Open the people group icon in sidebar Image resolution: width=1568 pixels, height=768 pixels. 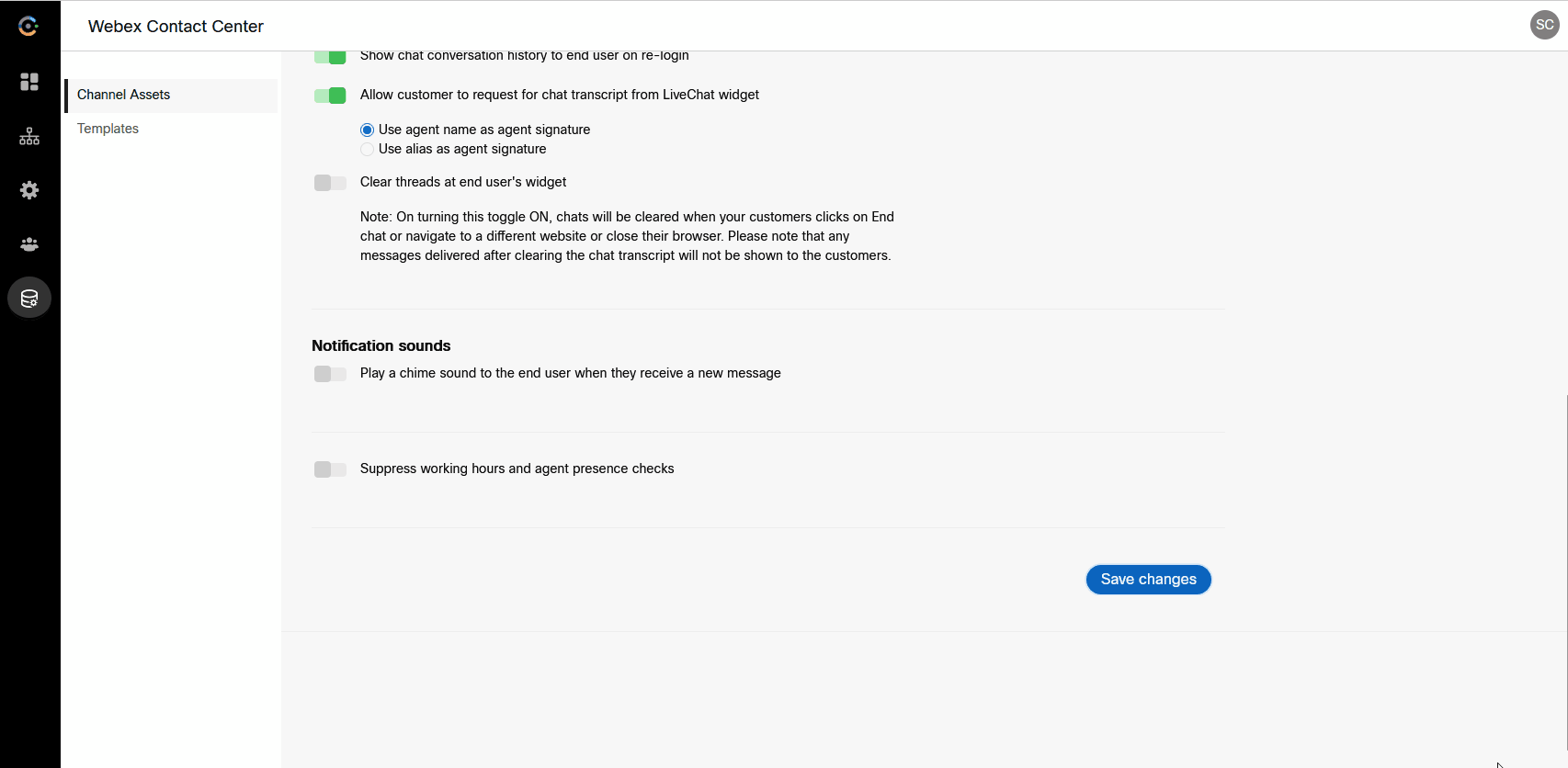click(29, 244)
